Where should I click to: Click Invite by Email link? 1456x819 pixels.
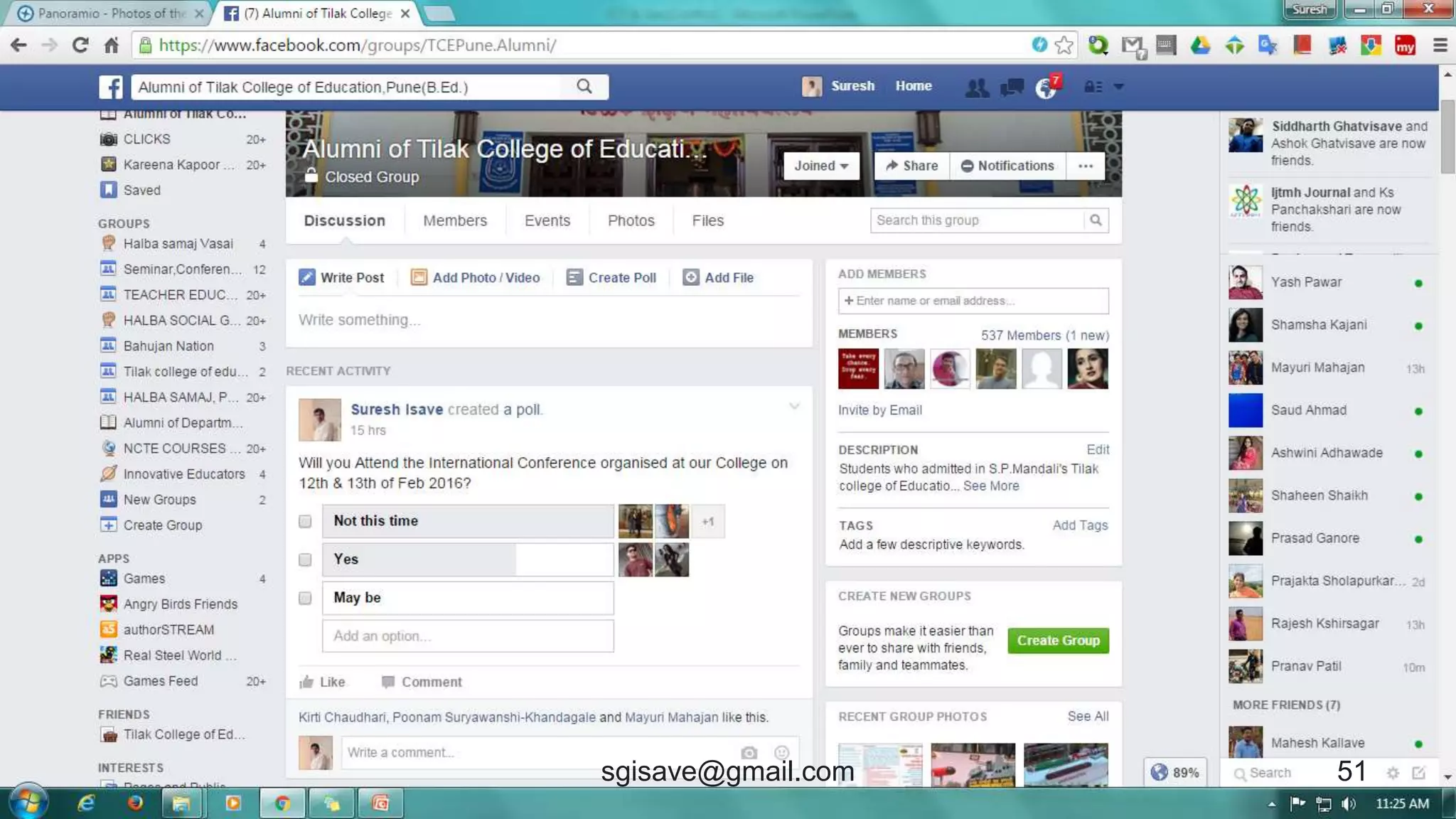point(880,410)
